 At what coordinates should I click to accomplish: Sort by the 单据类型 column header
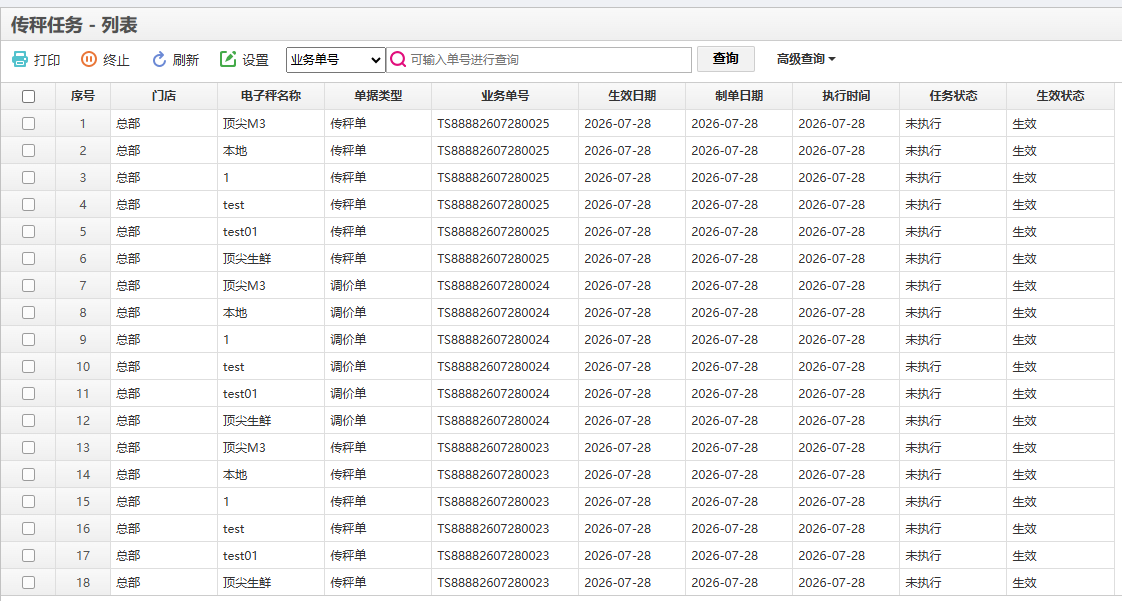point(378,96)
